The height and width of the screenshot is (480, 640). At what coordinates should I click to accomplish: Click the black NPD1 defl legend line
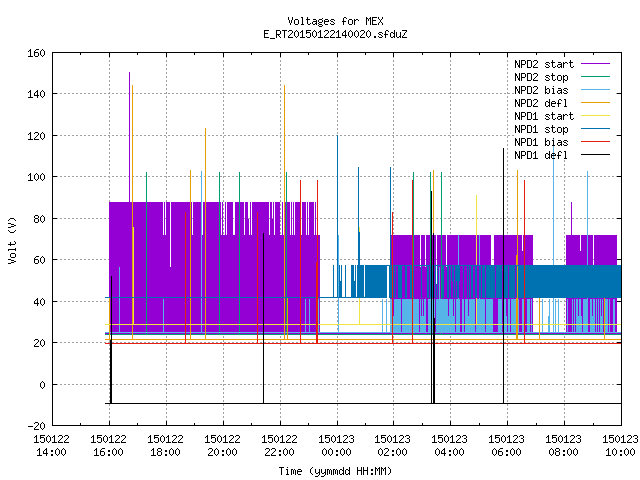pos(595,155)
